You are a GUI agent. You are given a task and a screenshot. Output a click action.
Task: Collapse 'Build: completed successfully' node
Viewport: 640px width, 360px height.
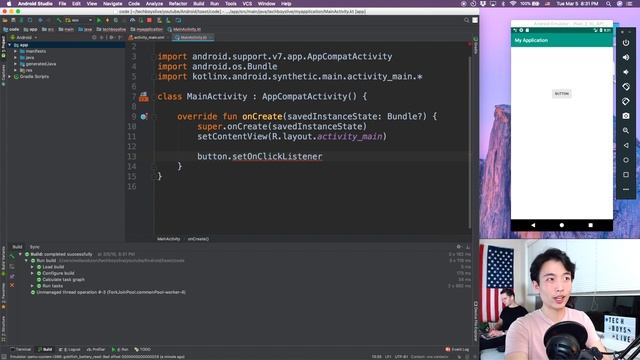[x=20, y=254]
